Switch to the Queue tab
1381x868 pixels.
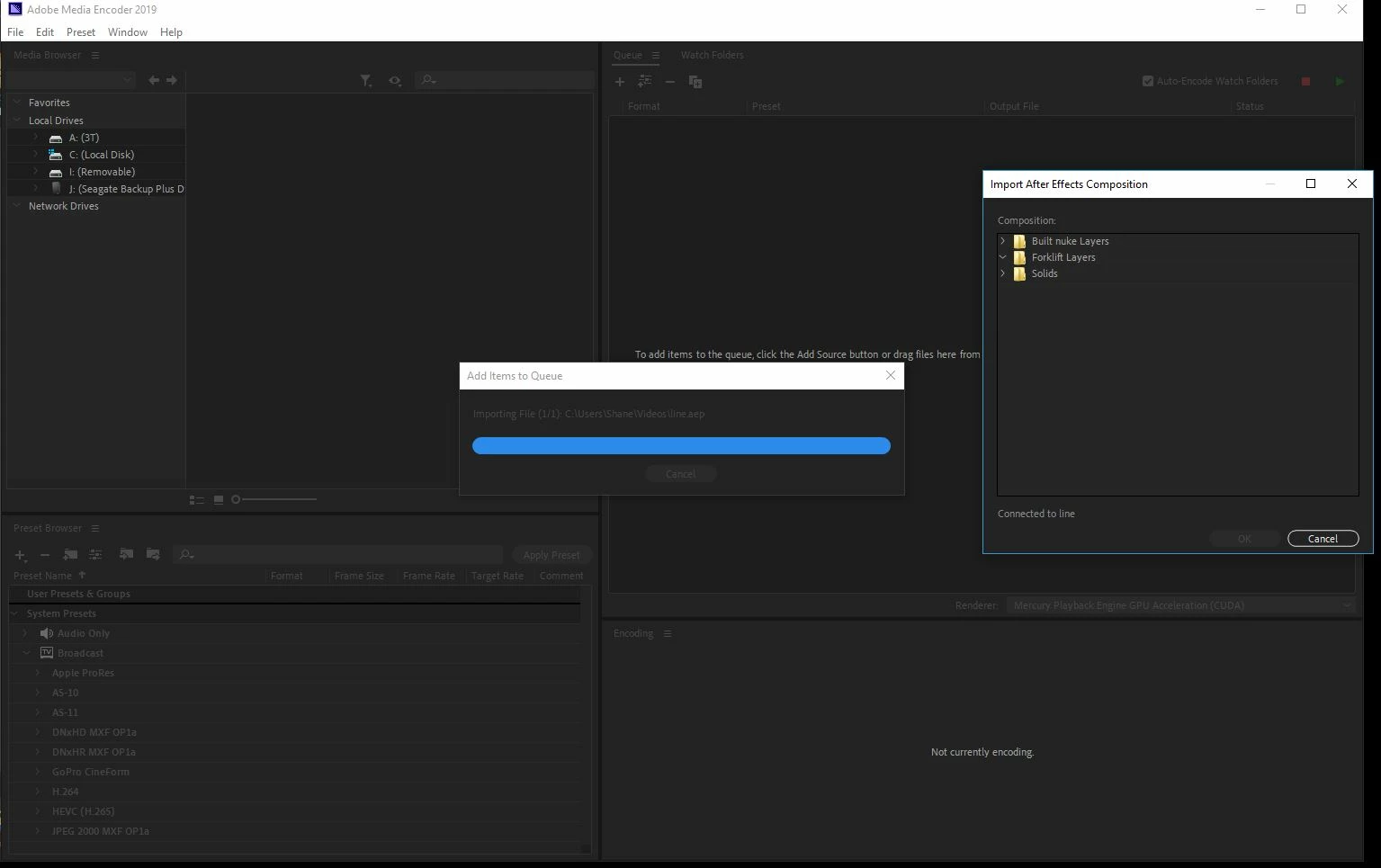click(x=627, y=55)
